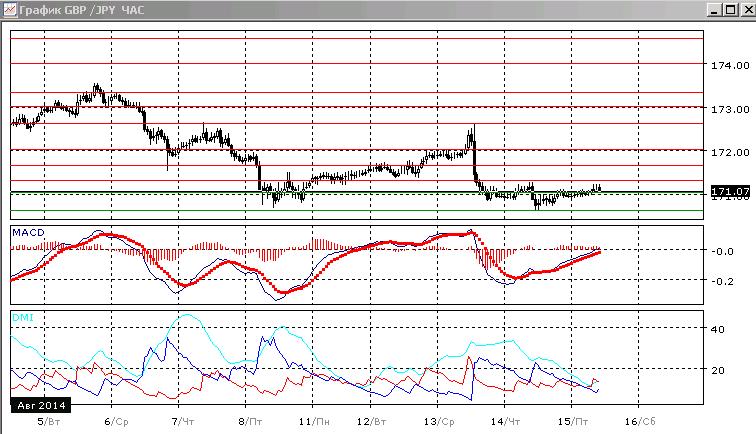This screenshot has width=756, height=434.
Task: Click the 13/Ср date label
Action: click(x=439, y=422)
